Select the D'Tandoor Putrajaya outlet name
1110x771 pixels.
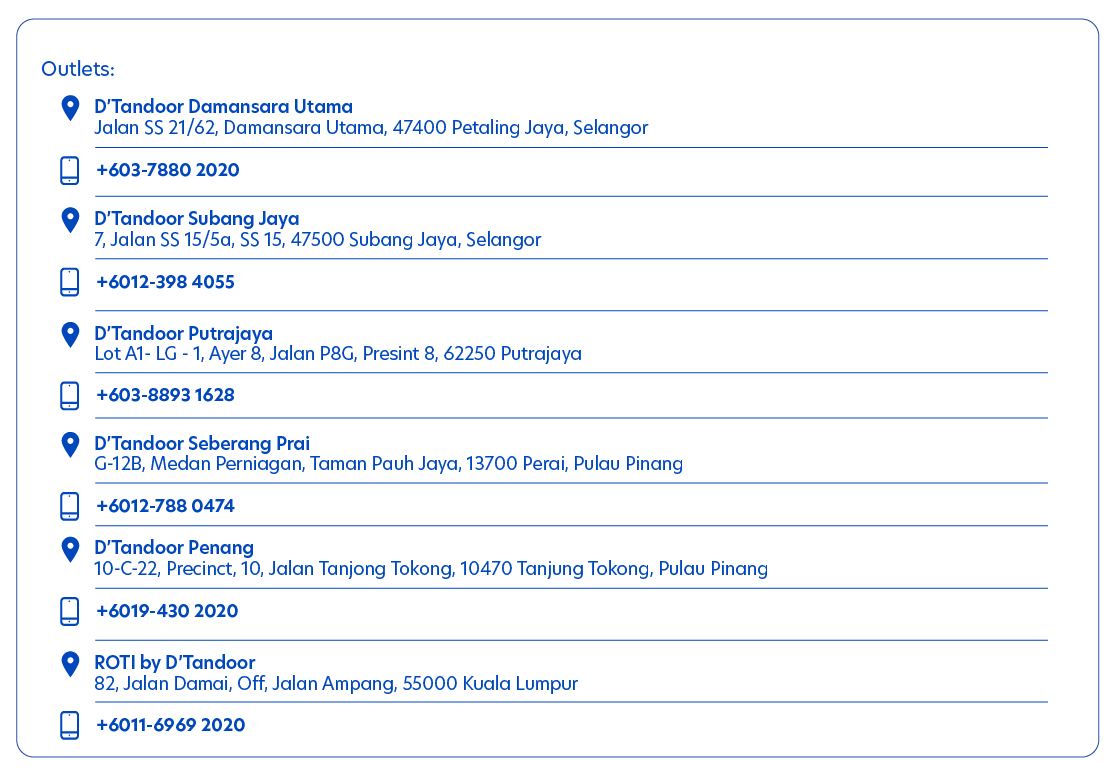point(183,333)
